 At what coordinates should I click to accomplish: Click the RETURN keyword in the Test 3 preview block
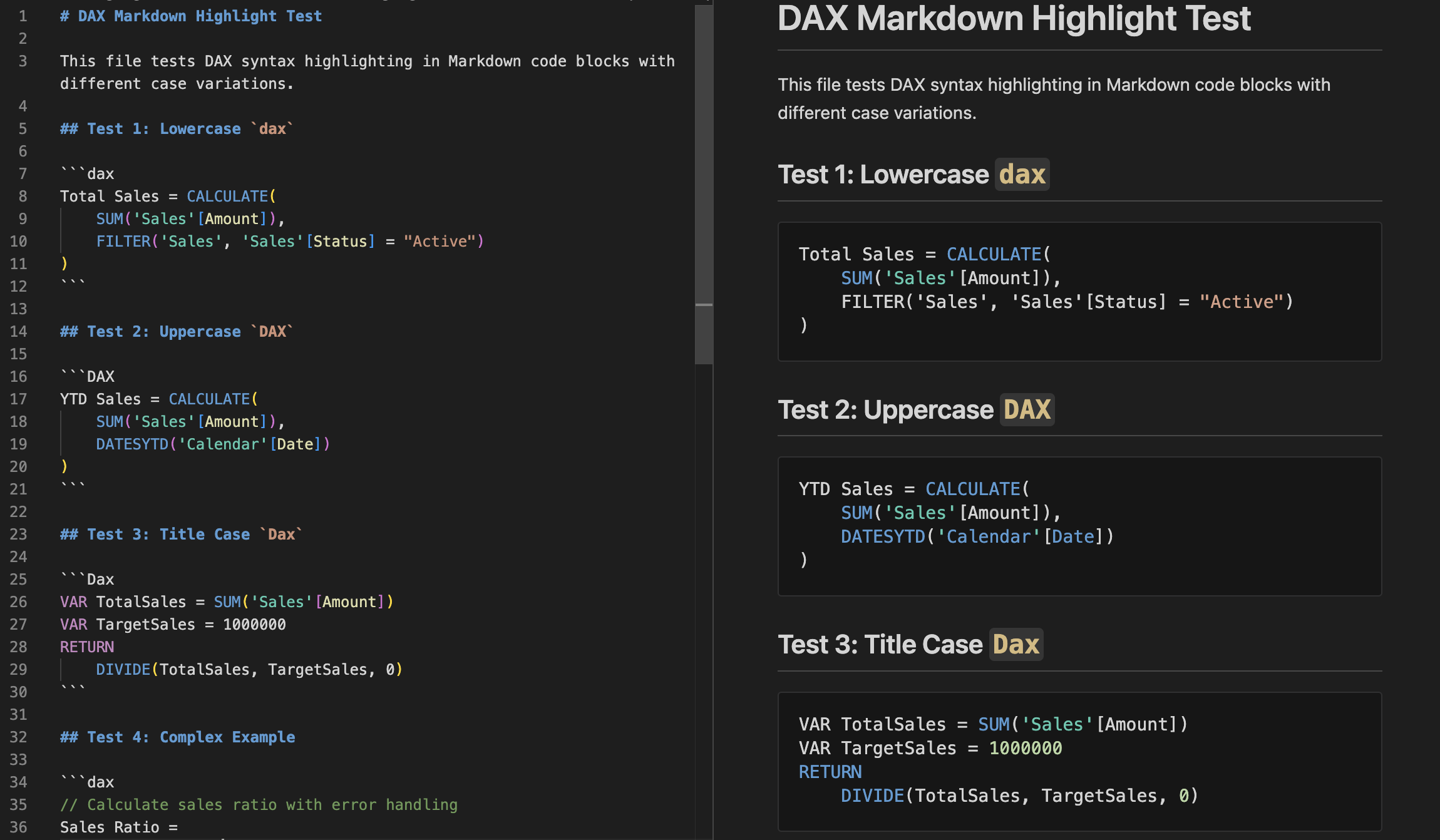coord(830,772)
